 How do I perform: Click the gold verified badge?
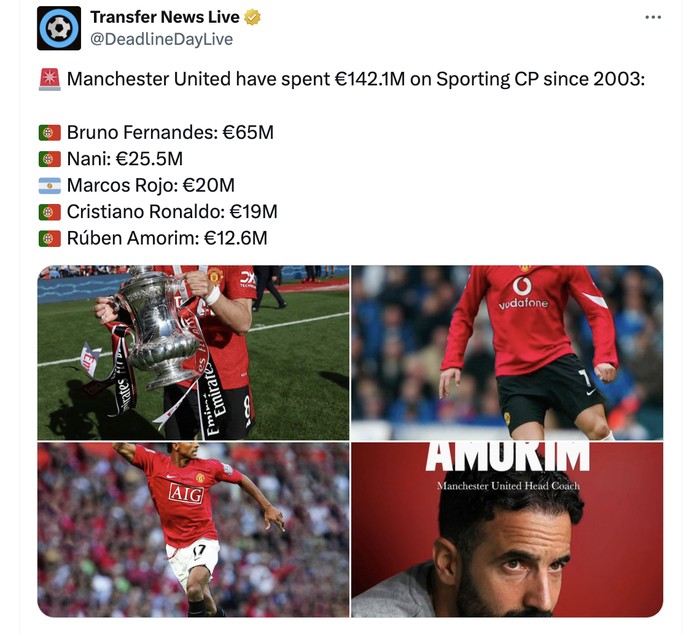(x=252, y=17)
